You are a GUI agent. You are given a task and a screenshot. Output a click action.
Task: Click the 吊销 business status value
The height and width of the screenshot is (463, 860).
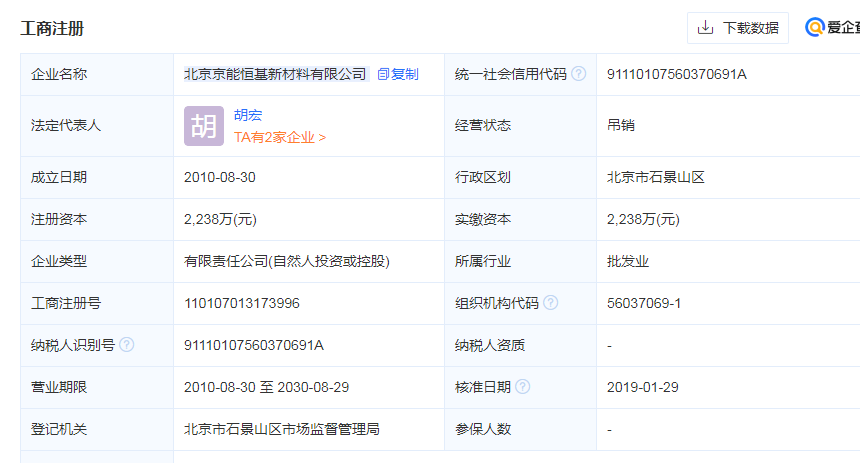[621, 125]
